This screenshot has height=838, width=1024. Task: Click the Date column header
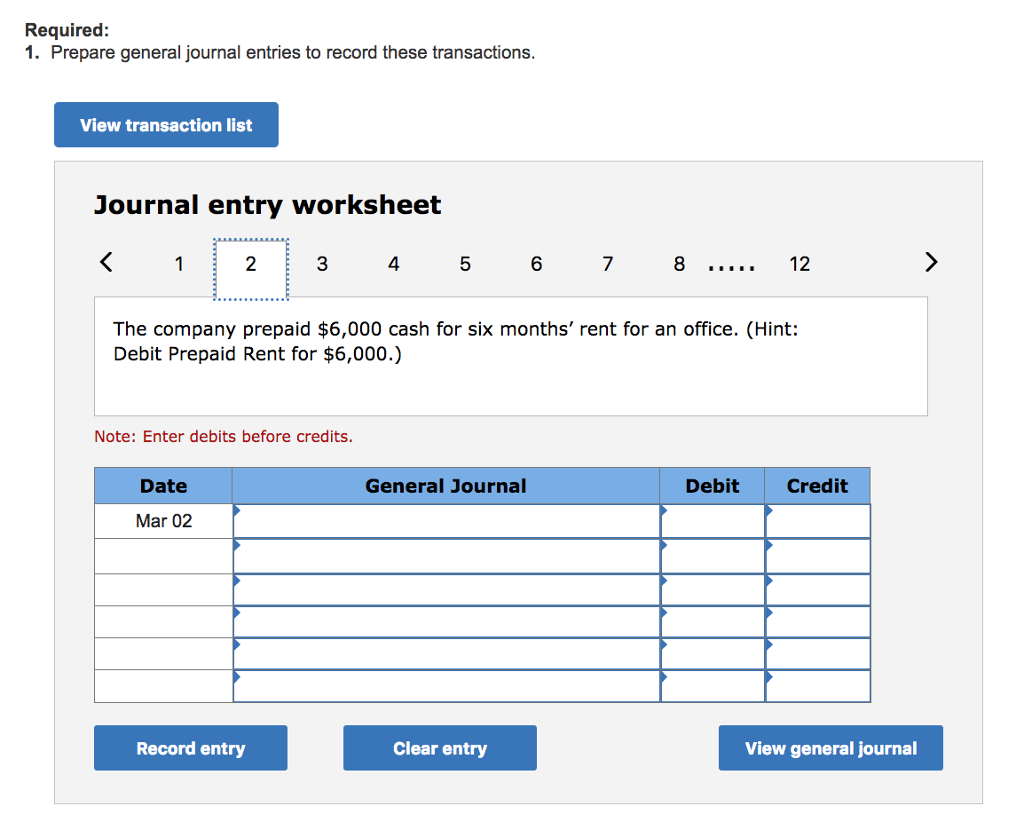click(163, 486)
